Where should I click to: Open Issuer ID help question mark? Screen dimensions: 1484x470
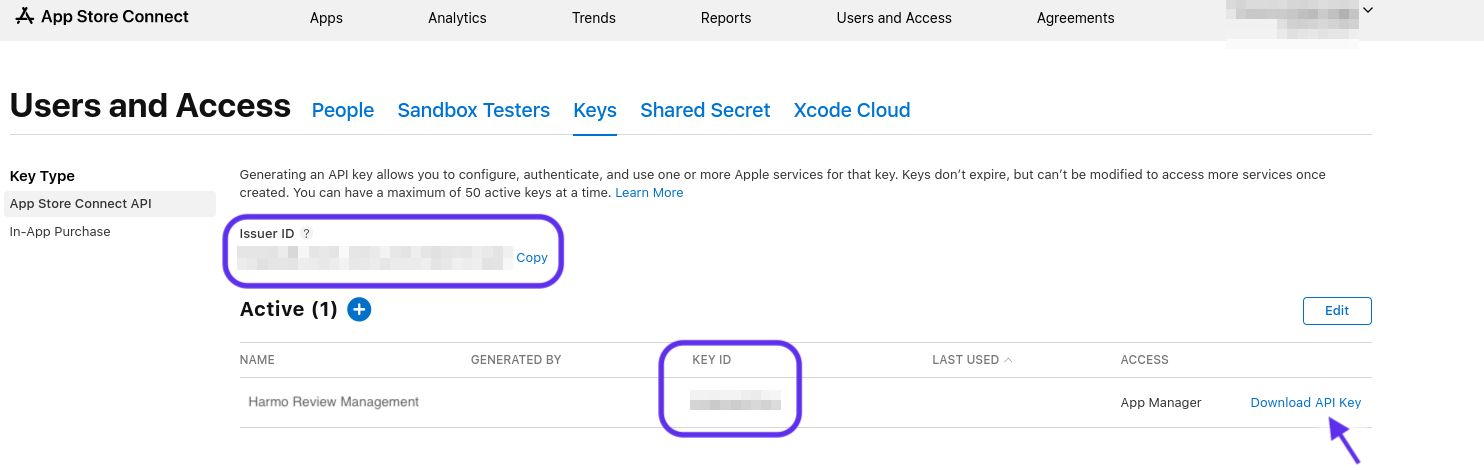coord(307,233)
